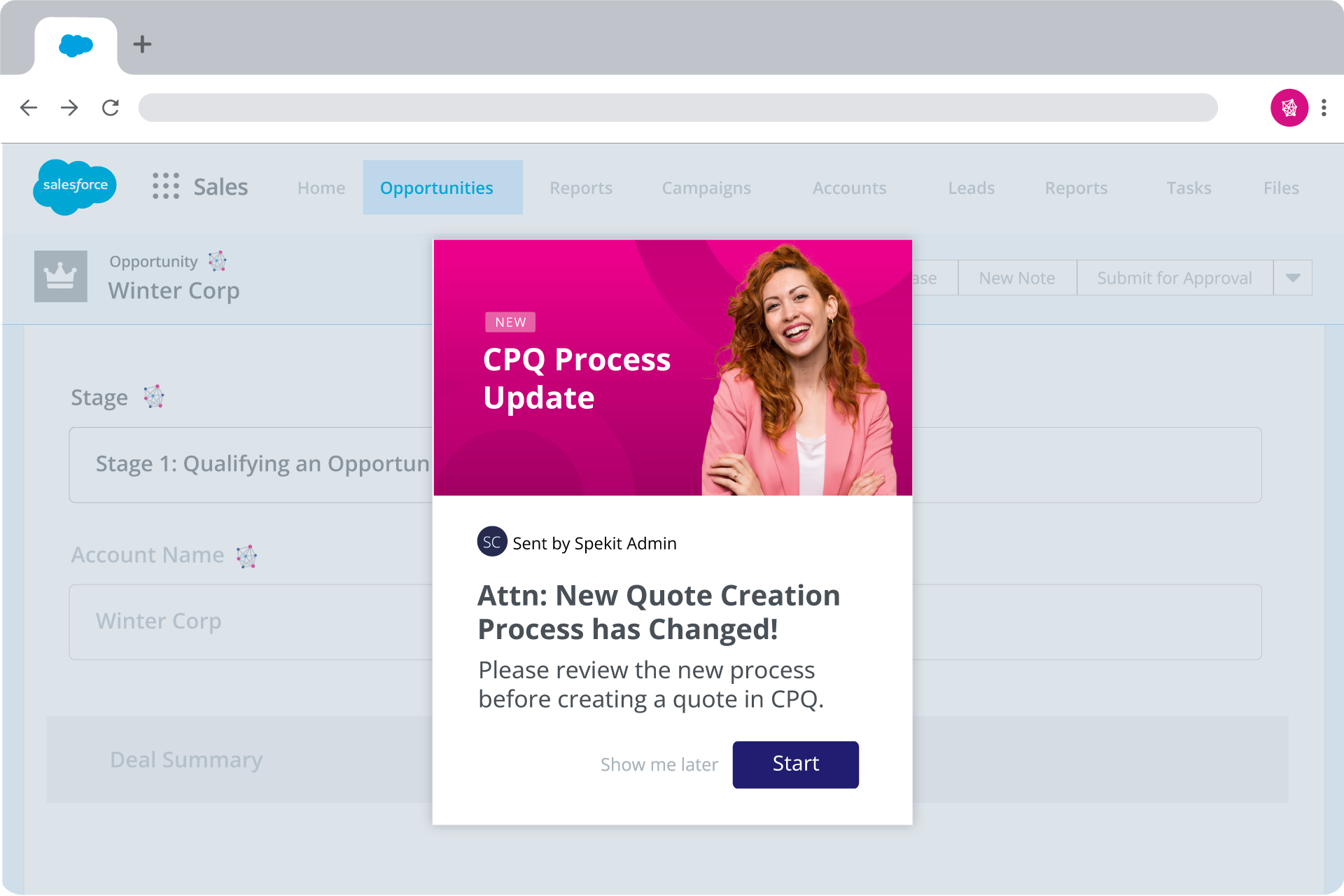Click the Salesforce cloud logo
The height and width of the screenshot is (896, 1344).
pos(74,187)
